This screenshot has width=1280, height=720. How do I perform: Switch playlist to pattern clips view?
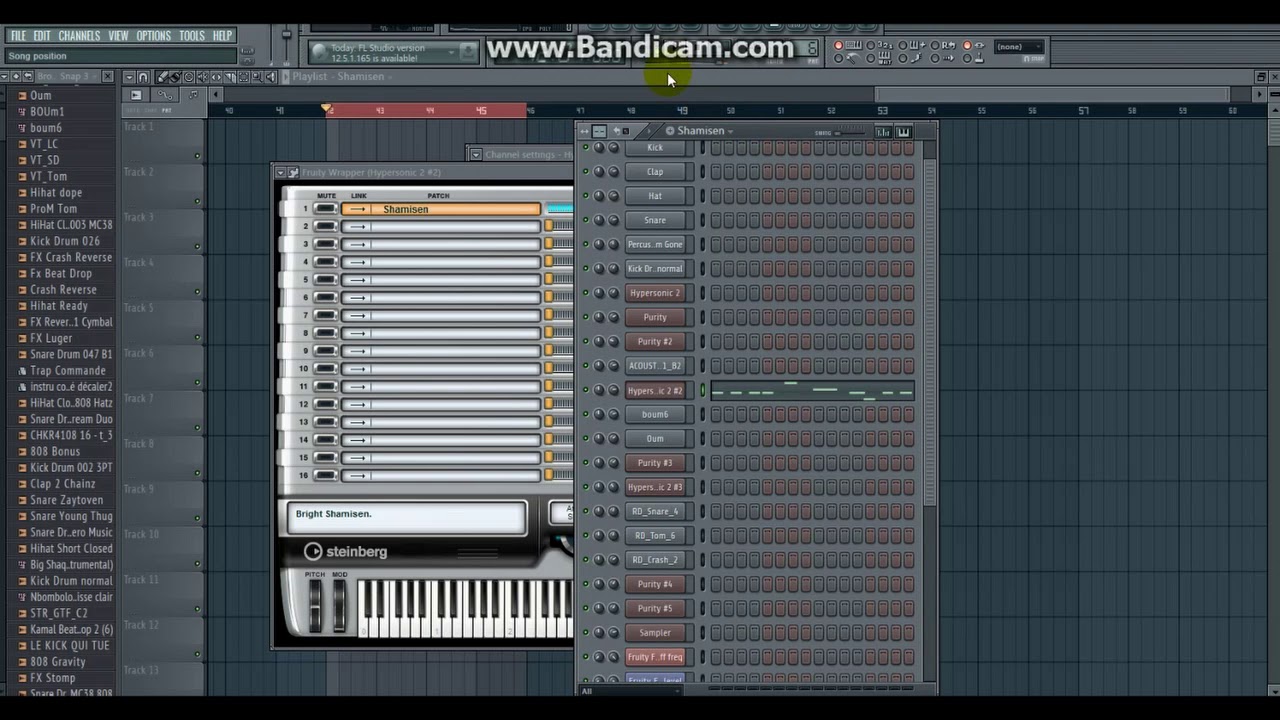[x=193, y=95]
